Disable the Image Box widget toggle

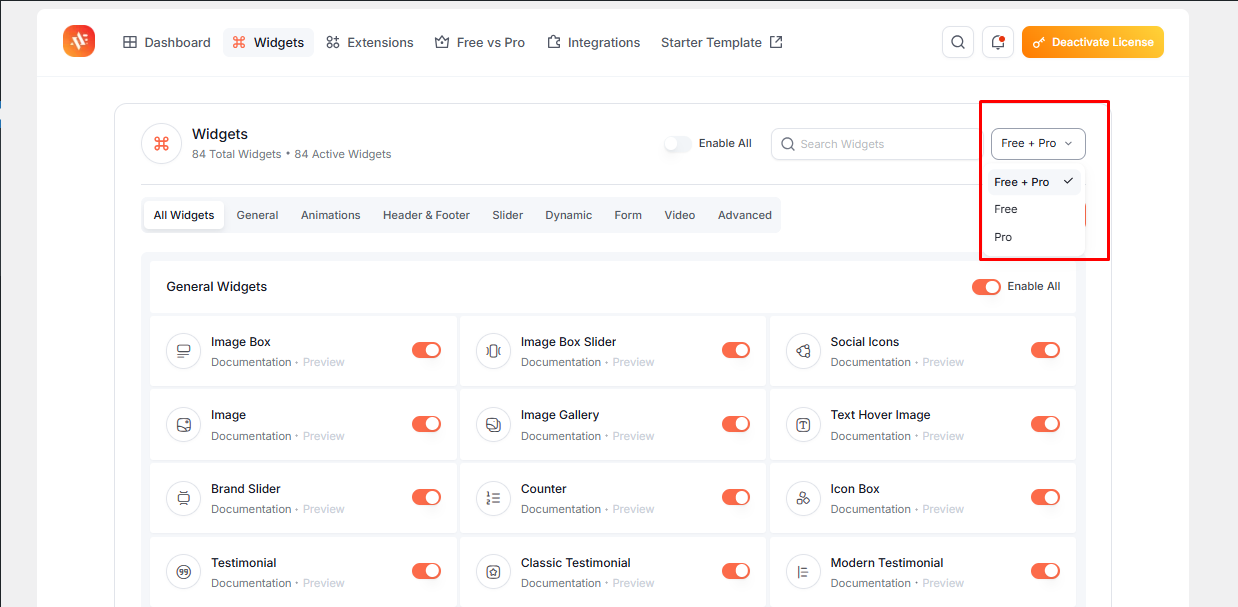(x=426, y=350)
